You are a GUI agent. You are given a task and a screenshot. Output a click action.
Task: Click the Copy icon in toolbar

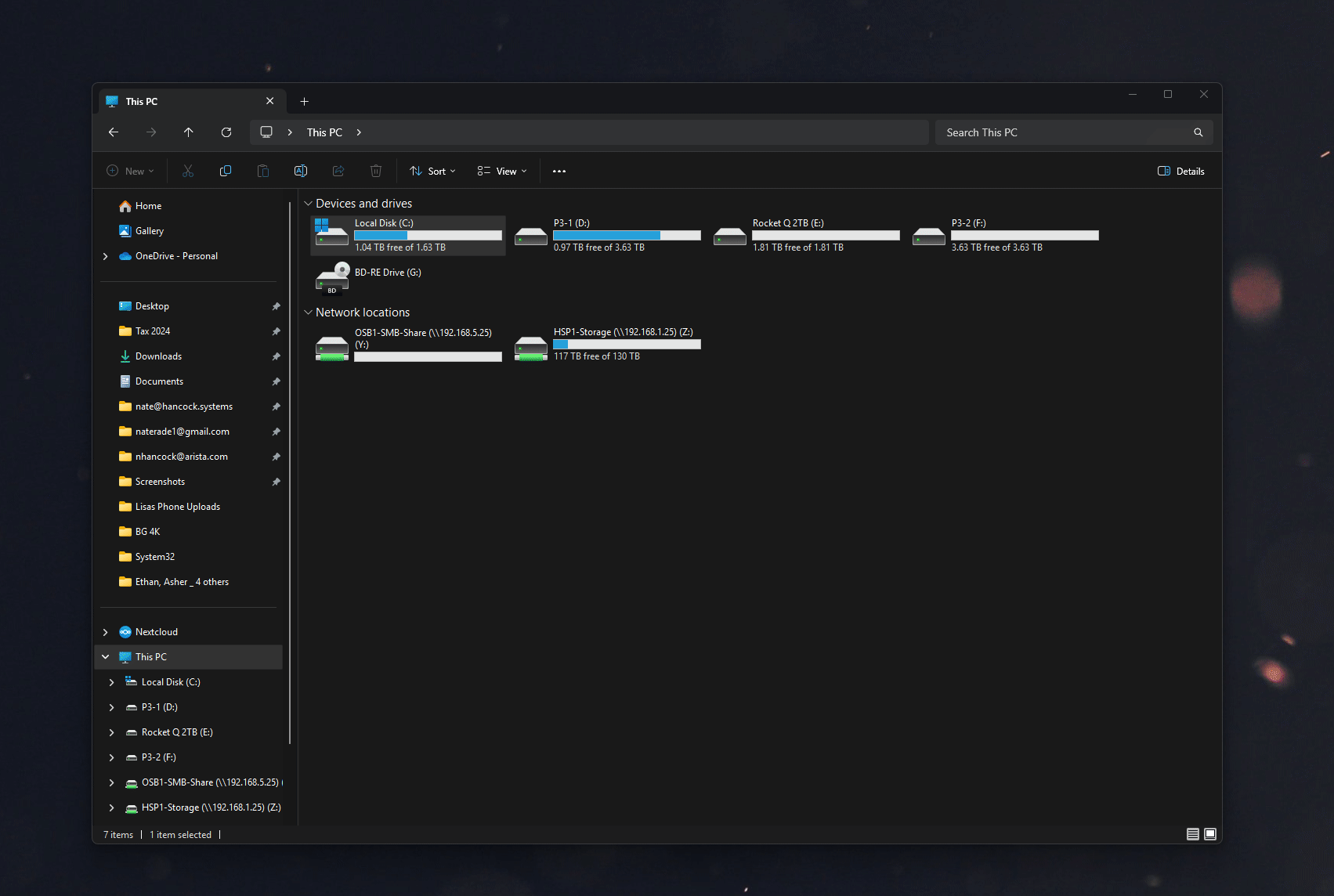[x=226, y=171]
